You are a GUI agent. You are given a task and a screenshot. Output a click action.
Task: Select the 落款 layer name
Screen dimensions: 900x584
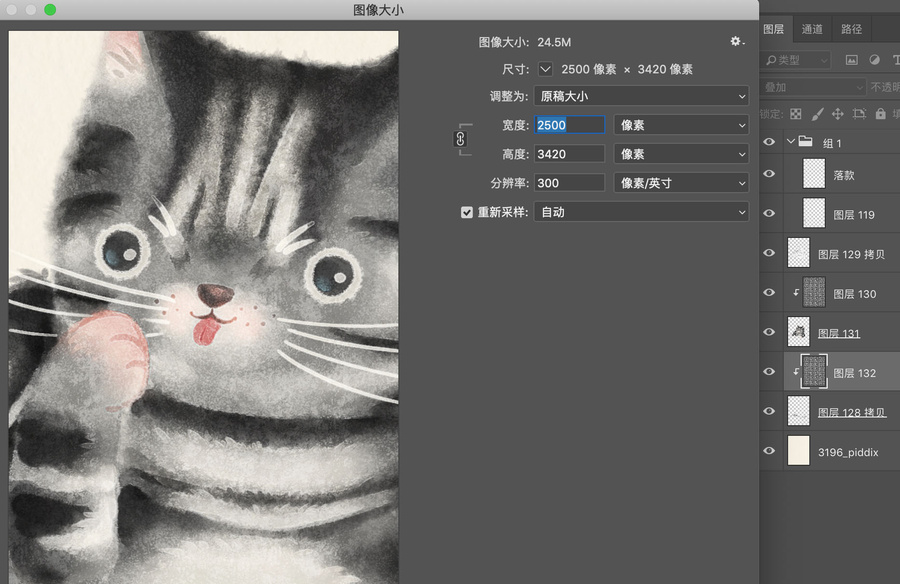point(844,175)
